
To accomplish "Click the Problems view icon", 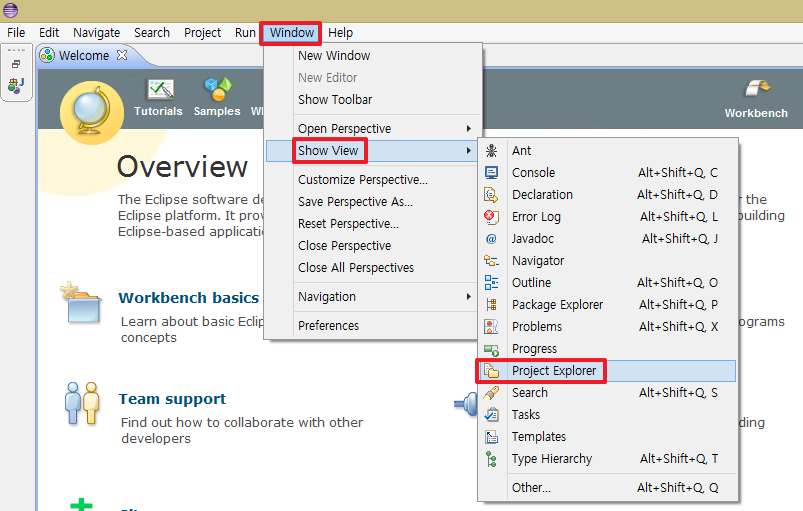I will click(491, 327).
